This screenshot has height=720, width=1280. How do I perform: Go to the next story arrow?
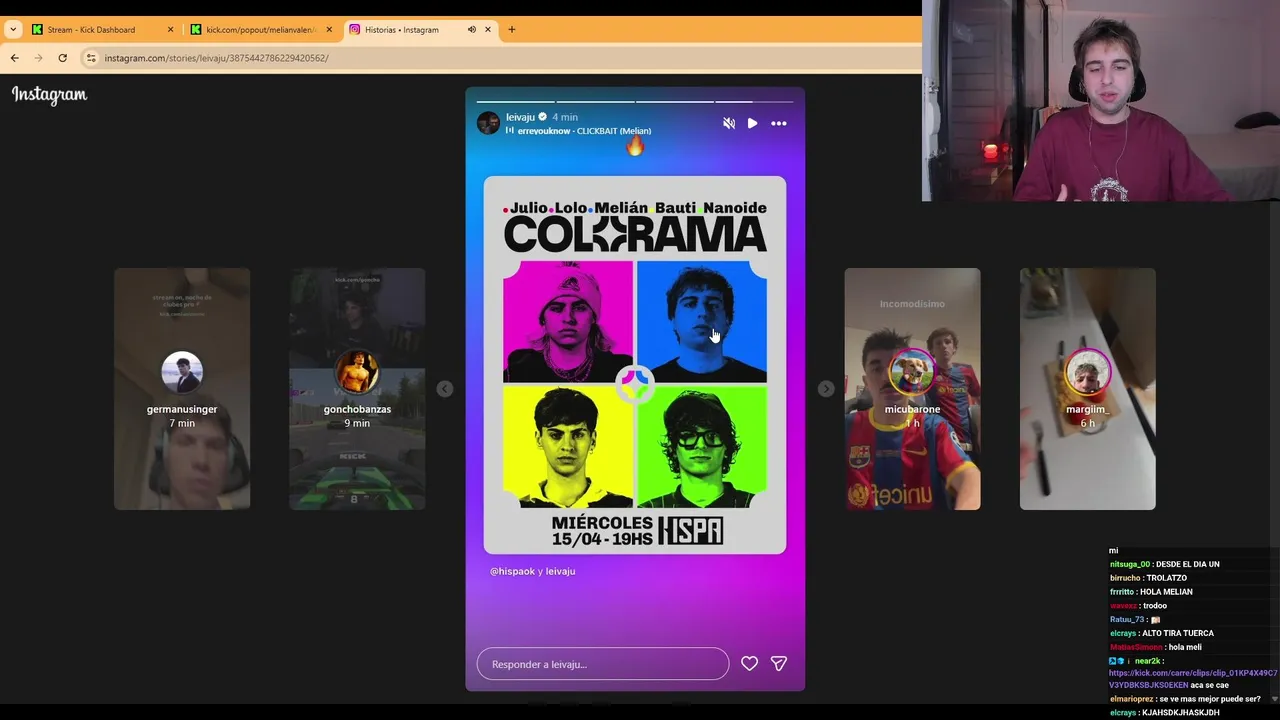coord(826,389)
